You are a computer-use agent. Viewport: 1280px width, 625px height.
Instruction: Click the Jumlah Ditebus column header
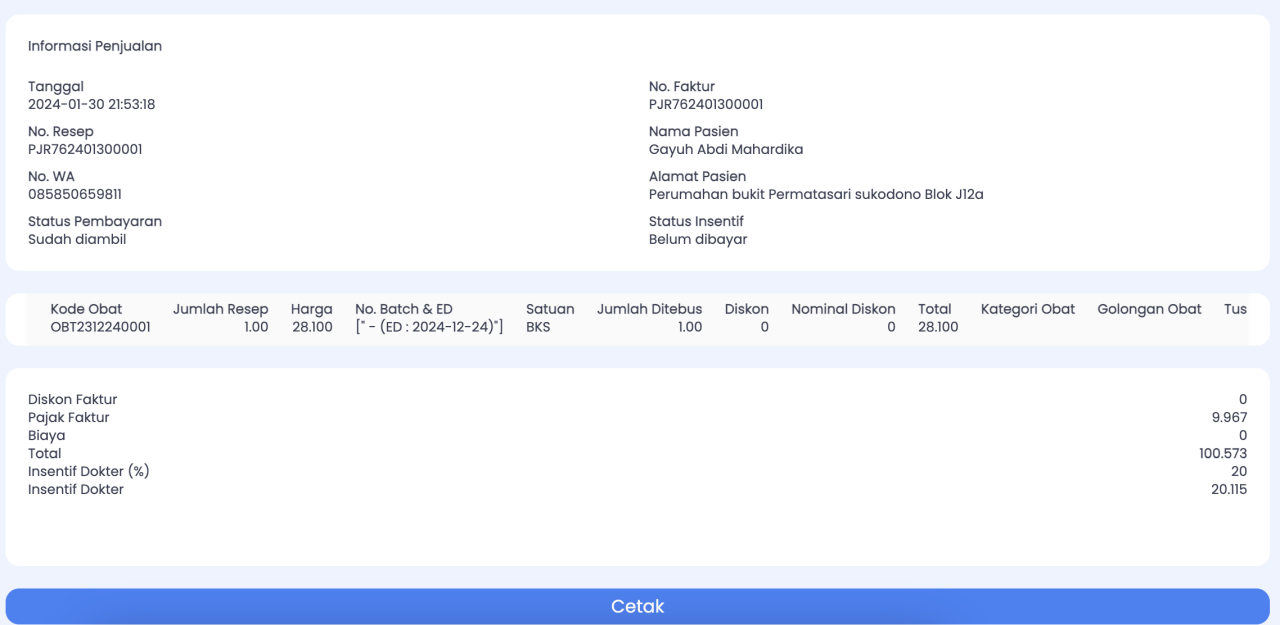coord(649,309)
